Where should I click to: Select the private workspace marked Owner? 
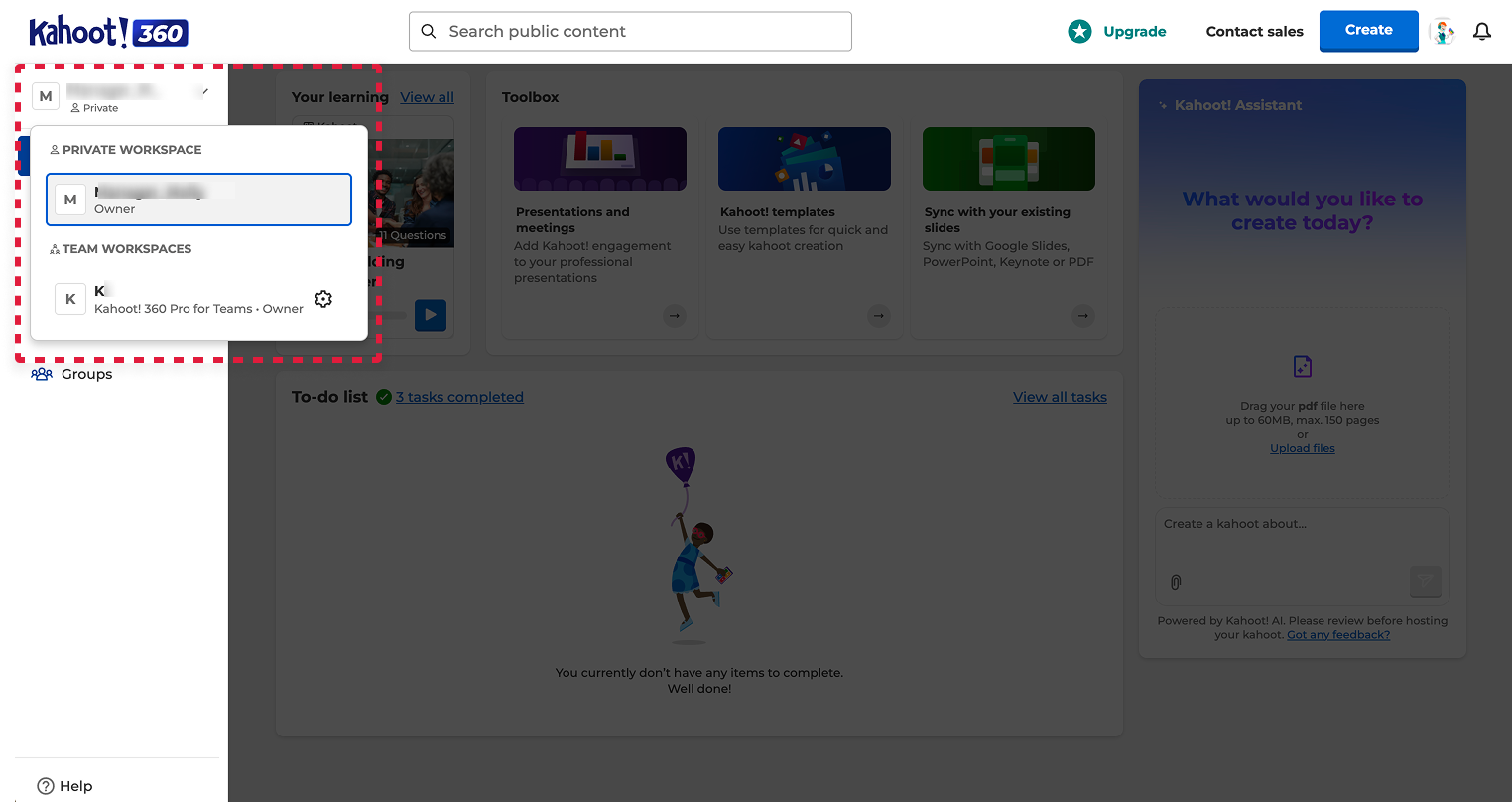198,200
